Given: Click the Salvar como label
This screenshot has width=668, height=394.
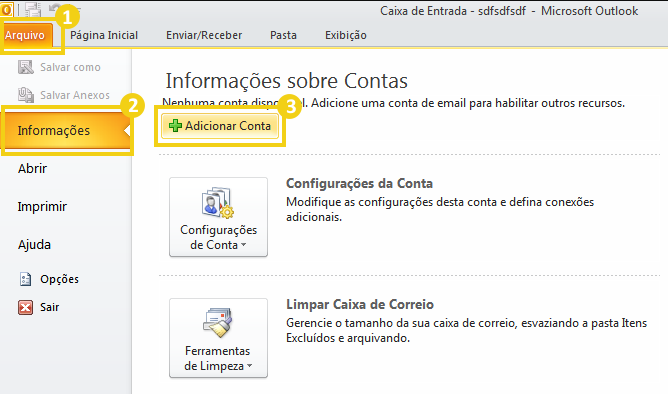Looking at the screenshot, I should pos(70,67).
